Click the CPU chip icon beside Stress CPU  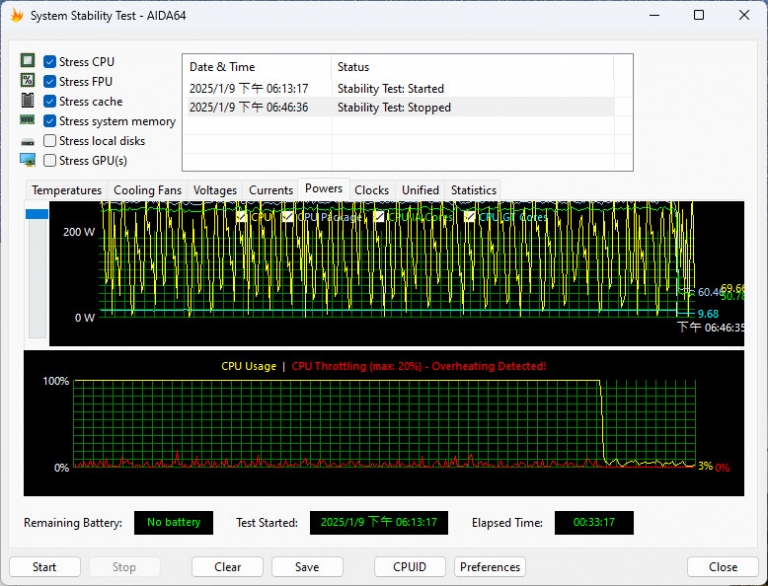coord(27,61)
